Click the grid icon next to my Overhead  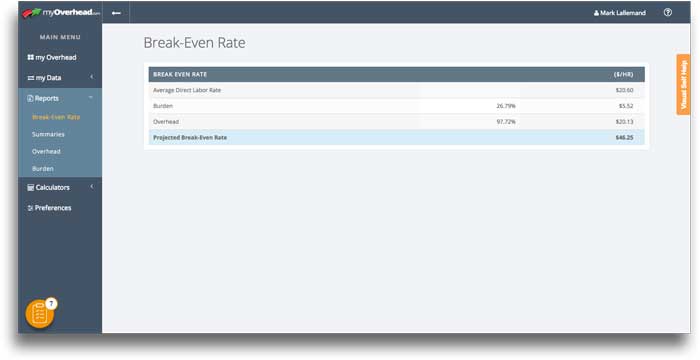(x=30, y=57)
